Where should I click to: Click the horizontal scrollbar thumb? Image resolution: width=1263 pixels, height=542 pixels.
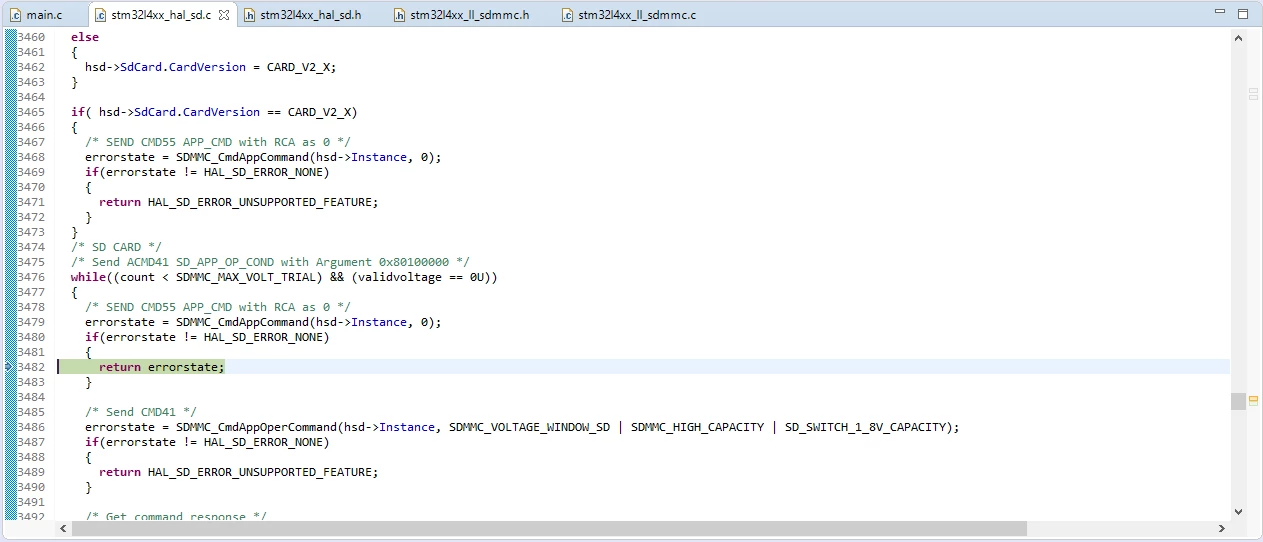click(x=549, y=528)
